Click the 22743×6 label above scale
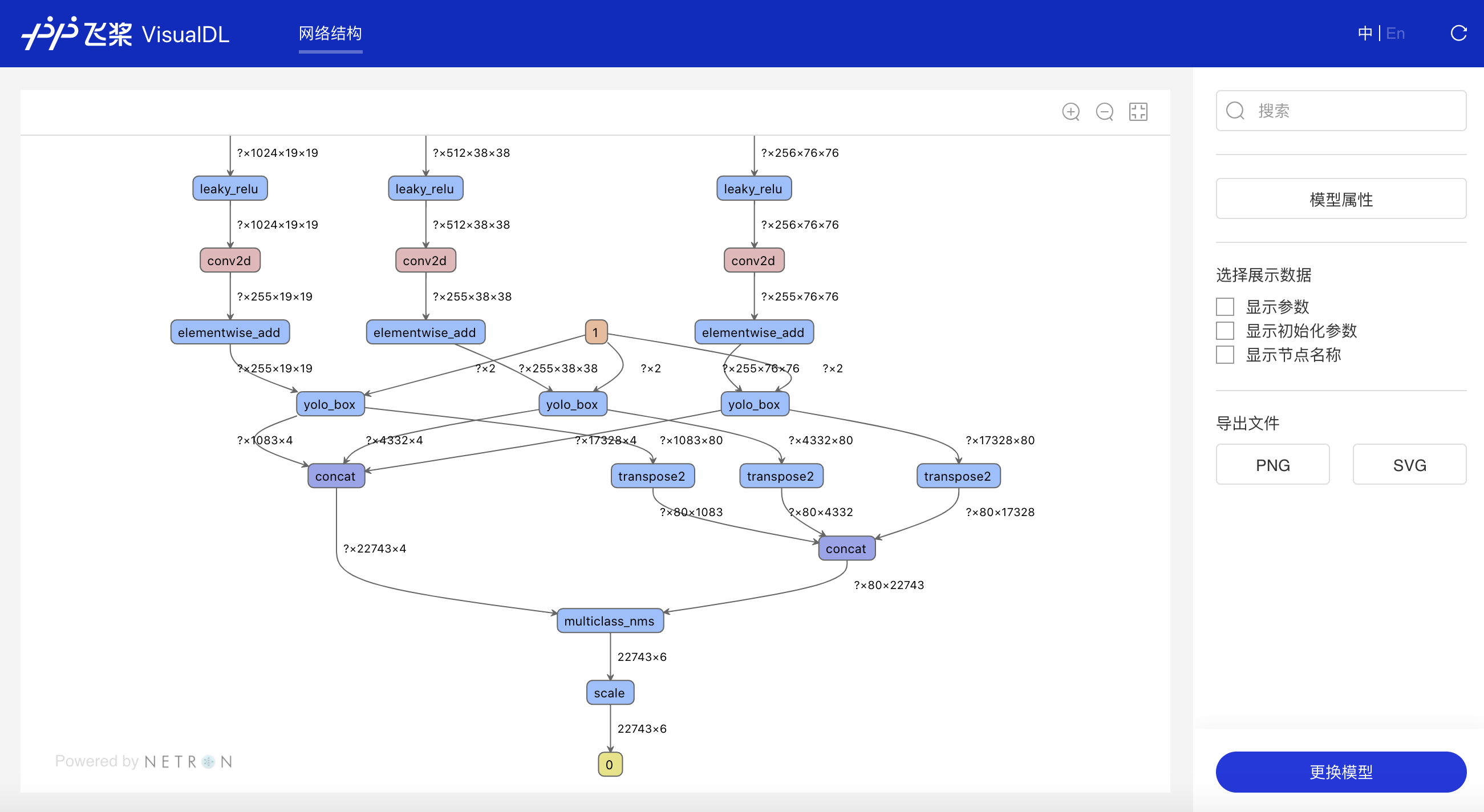 642,656
